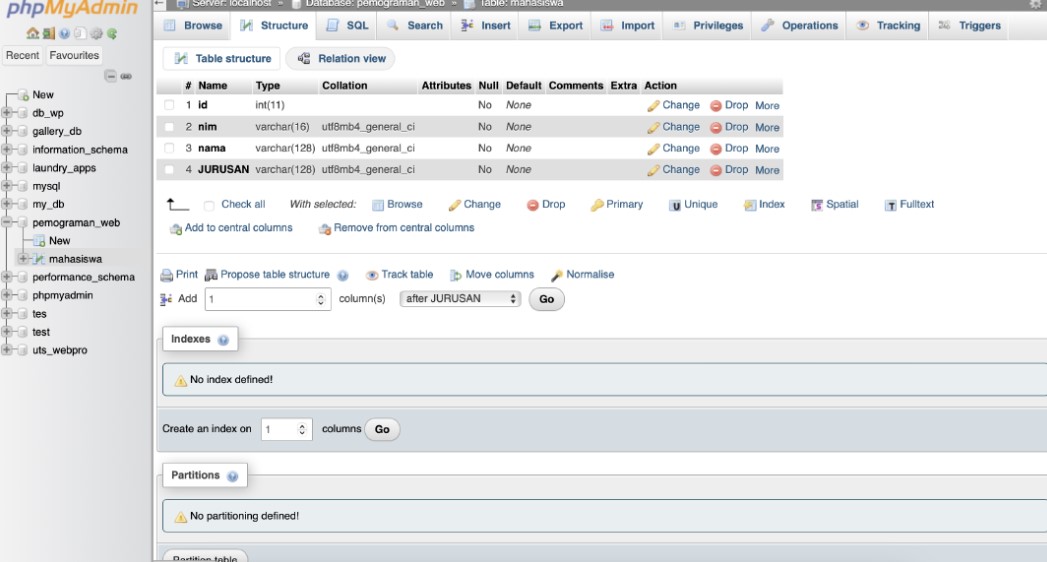Click the Change pencil icon for nim row
1047x562 pixels.
(x=653, y=127)
